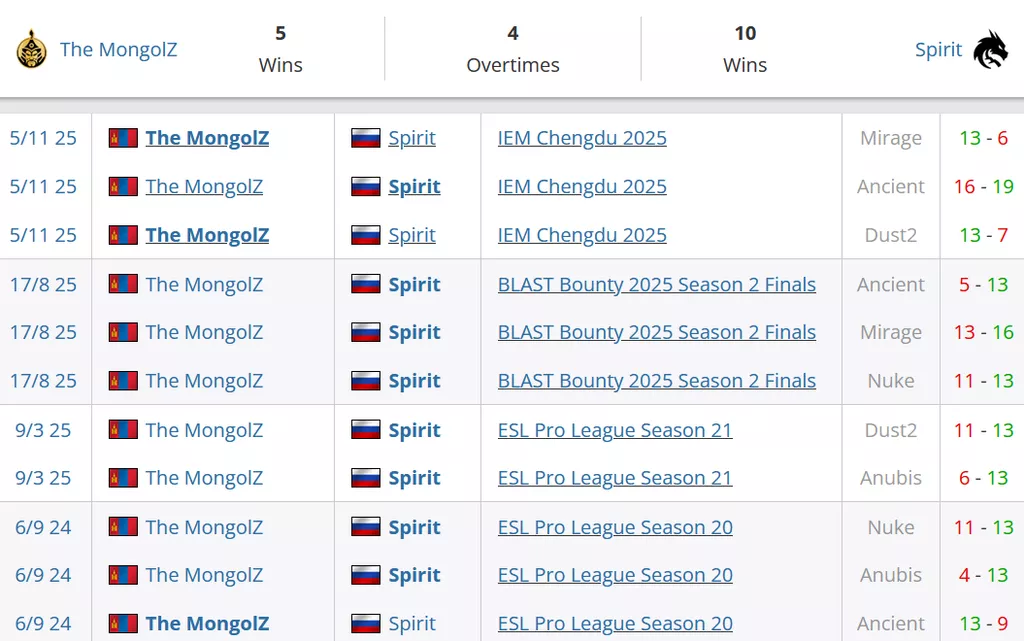Click Russian flag in the 4-13 Anubis row
This screenshot has height=641, width=1024.
pos(366,575)
